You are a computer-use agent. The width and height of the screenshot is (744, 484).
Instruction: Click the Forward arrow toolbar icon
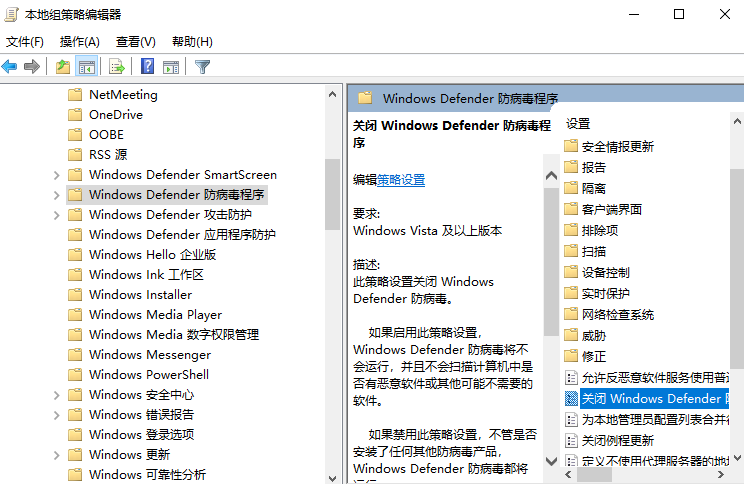click(32, 67)
